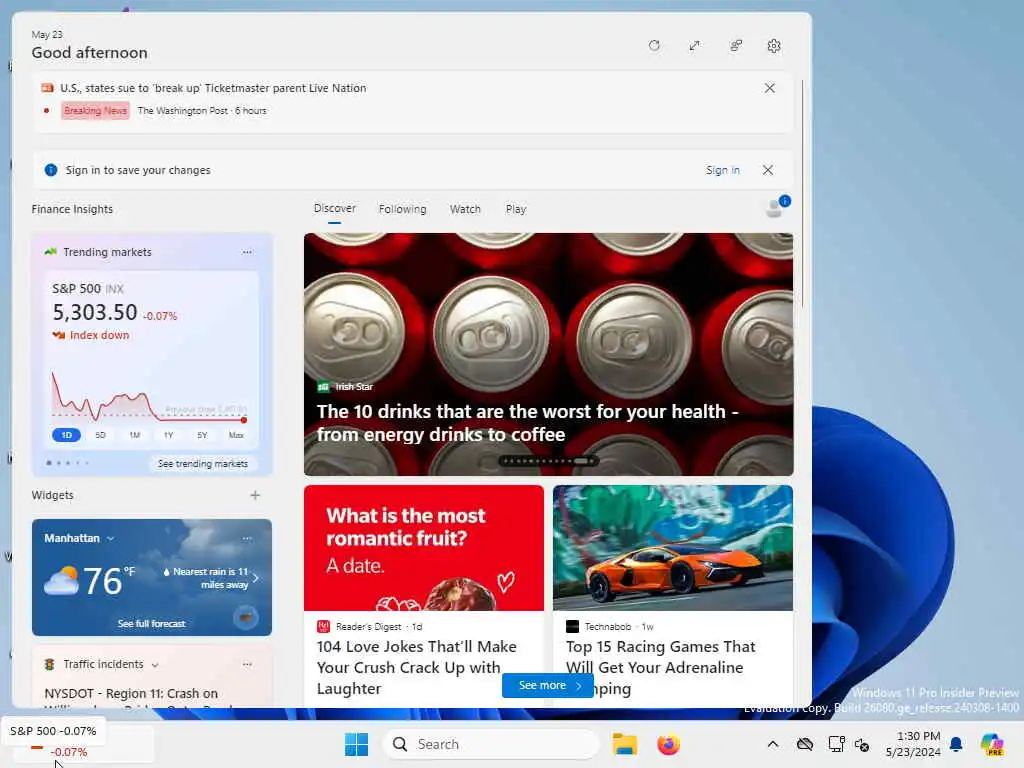Select the 1Y chart range
Screen dimensions: 1024x768
tap(168, 435)
